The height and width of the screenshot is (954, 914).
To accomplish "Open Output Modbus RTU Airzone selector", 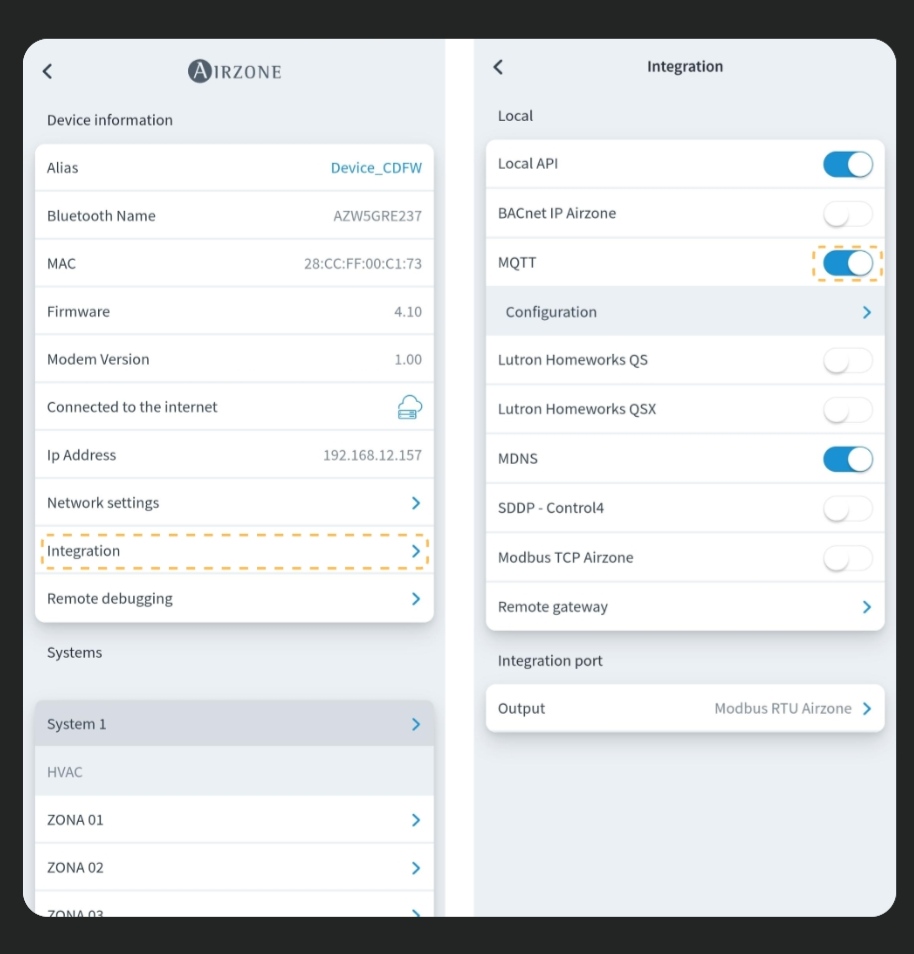I will click(685, 708).
